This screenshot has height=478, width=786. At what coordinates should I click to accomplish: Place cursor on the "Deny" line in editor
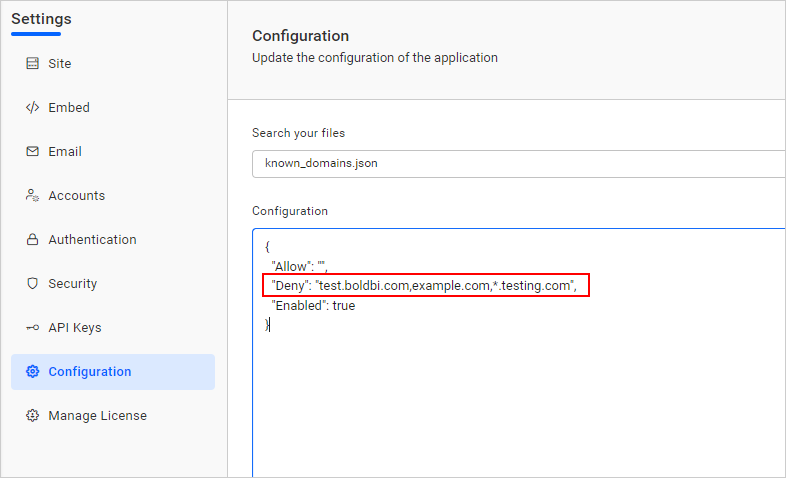tap(424, 286)
